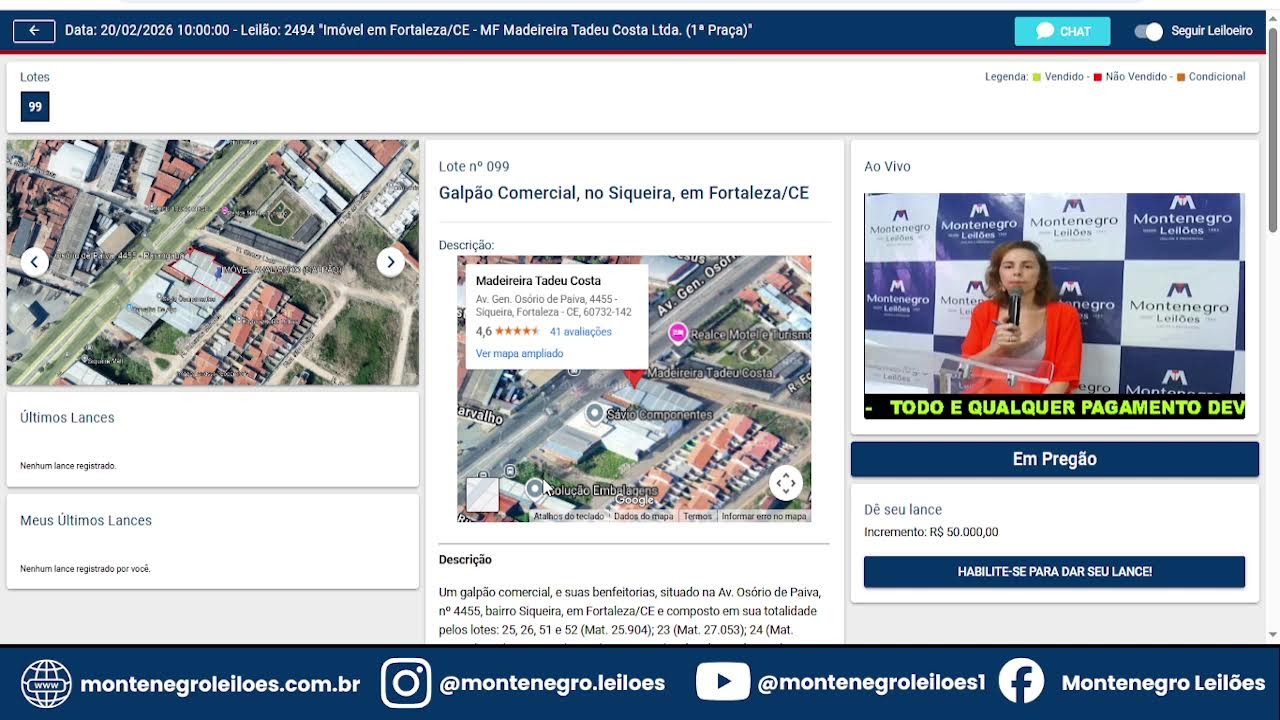This screenshot has height=720, width=1280.
Task: Click the Em Pregão status bar
Action: click(x=1054, y=459)
